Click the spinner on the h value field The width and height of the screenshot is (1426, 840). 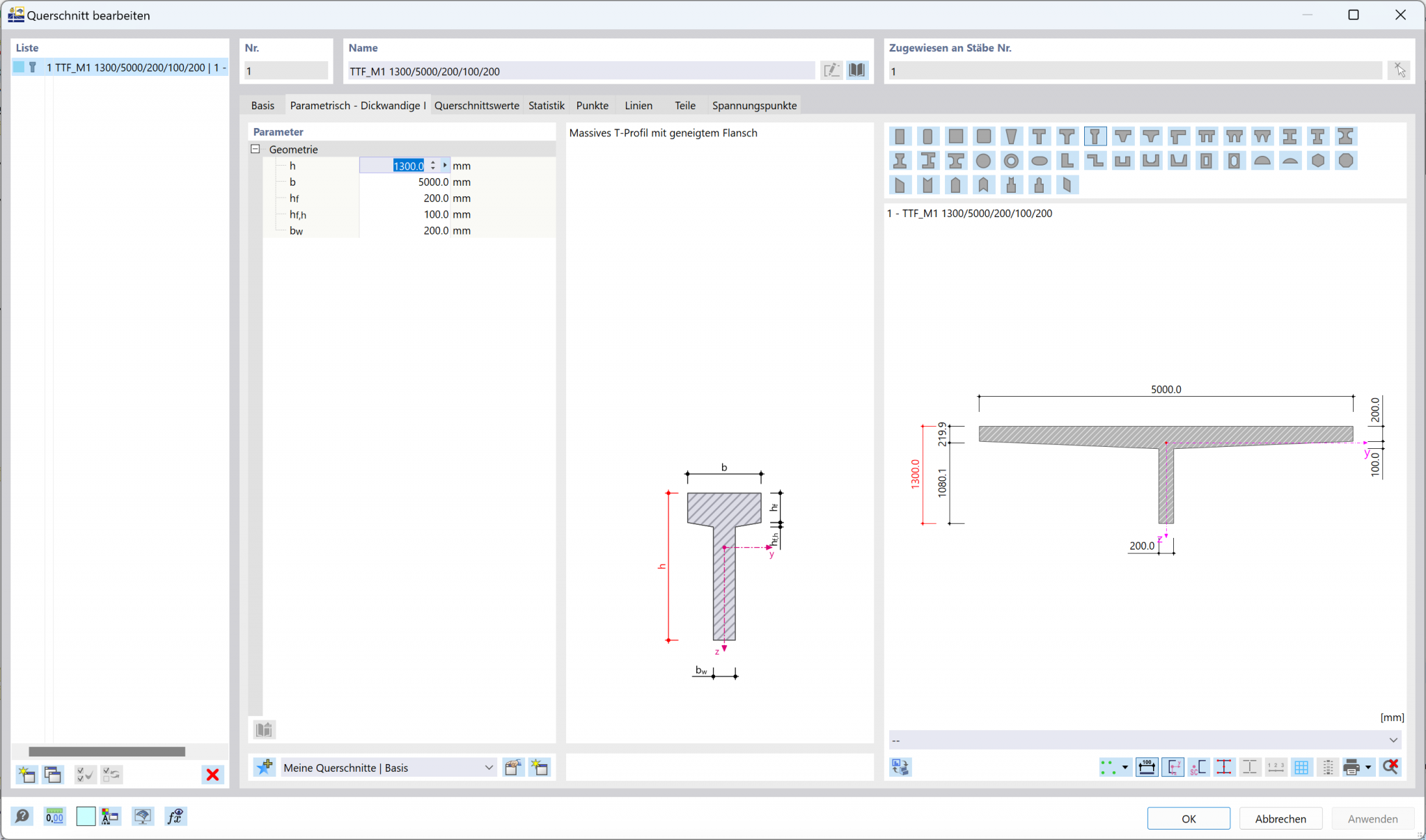tap(433, 166)
